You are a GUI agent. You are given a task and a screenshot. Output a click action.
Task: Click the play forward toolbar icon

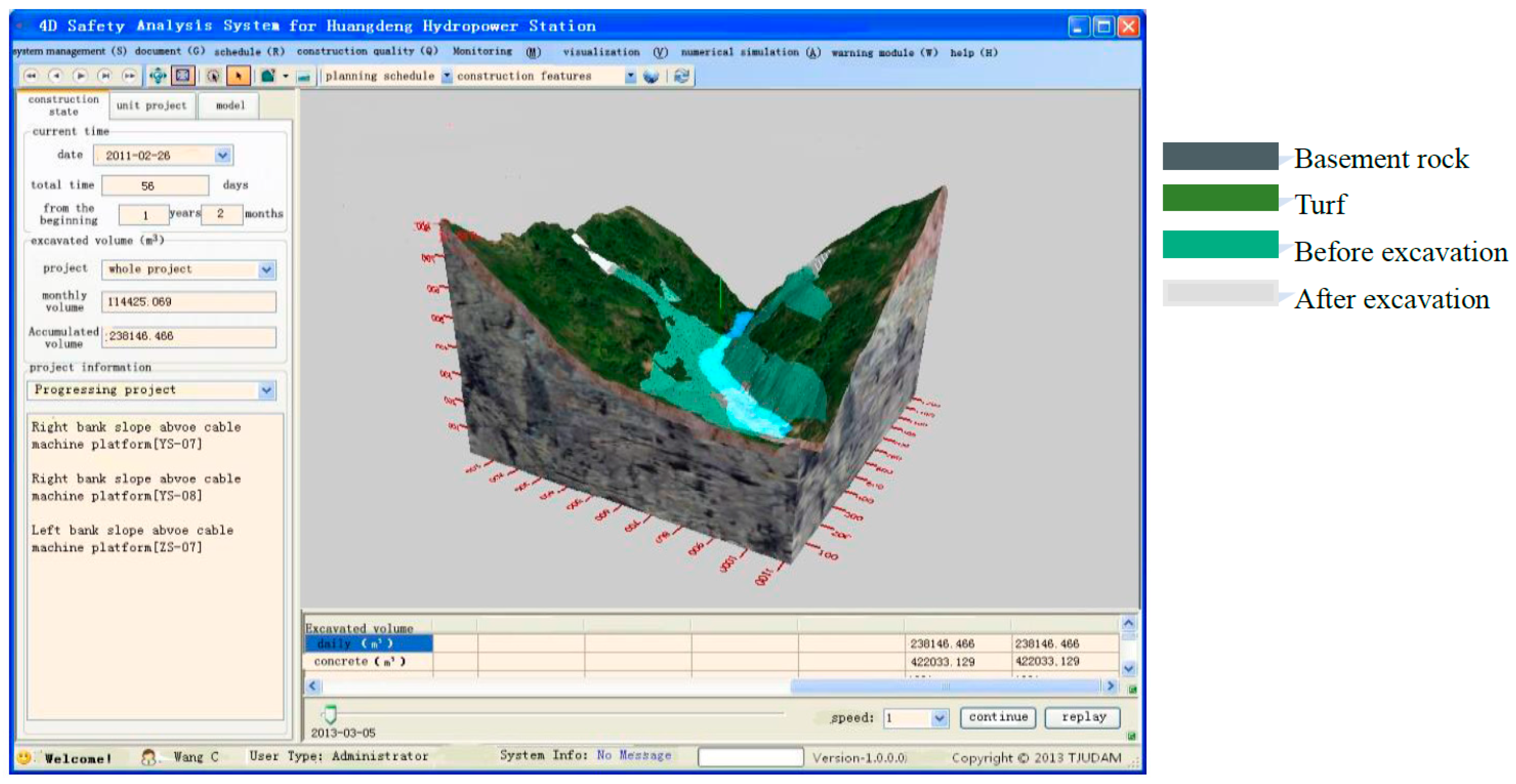tap(80, 76)
